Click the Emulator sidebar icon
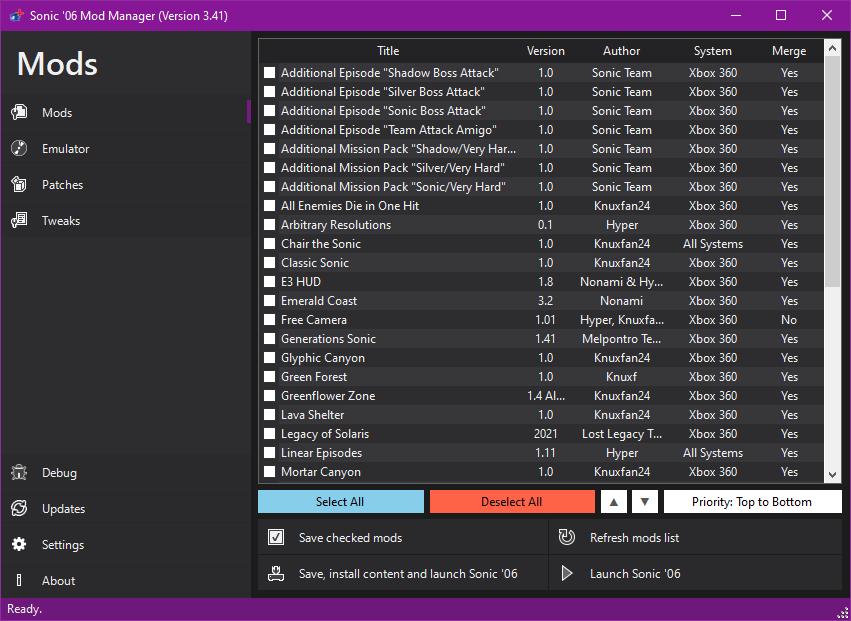This screenshot has height=621, width=851. tap(18, 149)
